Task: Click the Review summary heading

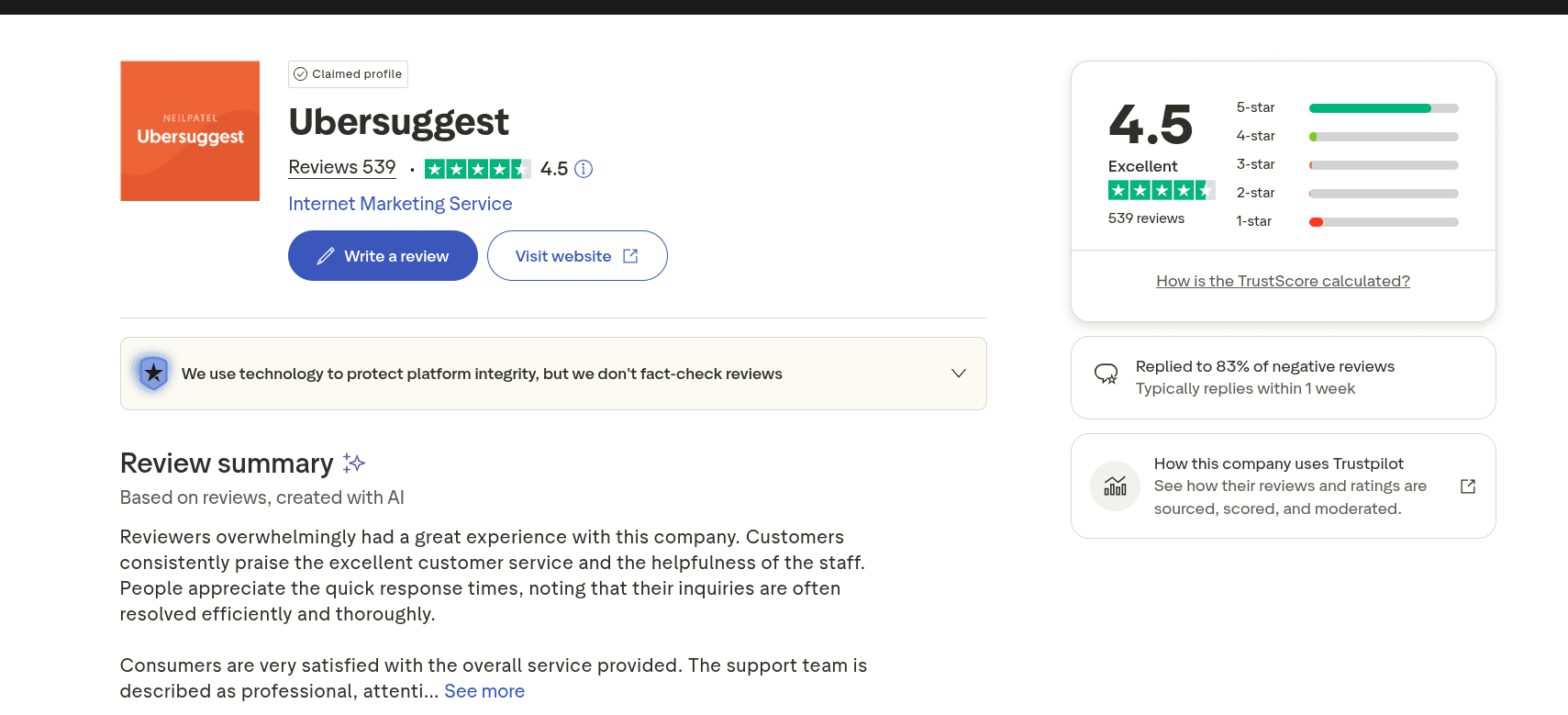Action: (x=227, y=464)
